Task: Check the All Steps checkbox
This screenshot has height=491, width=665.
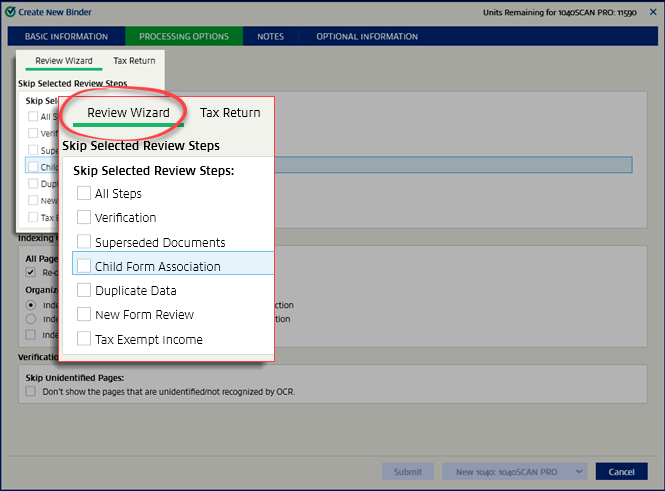Action: [84, 193]
